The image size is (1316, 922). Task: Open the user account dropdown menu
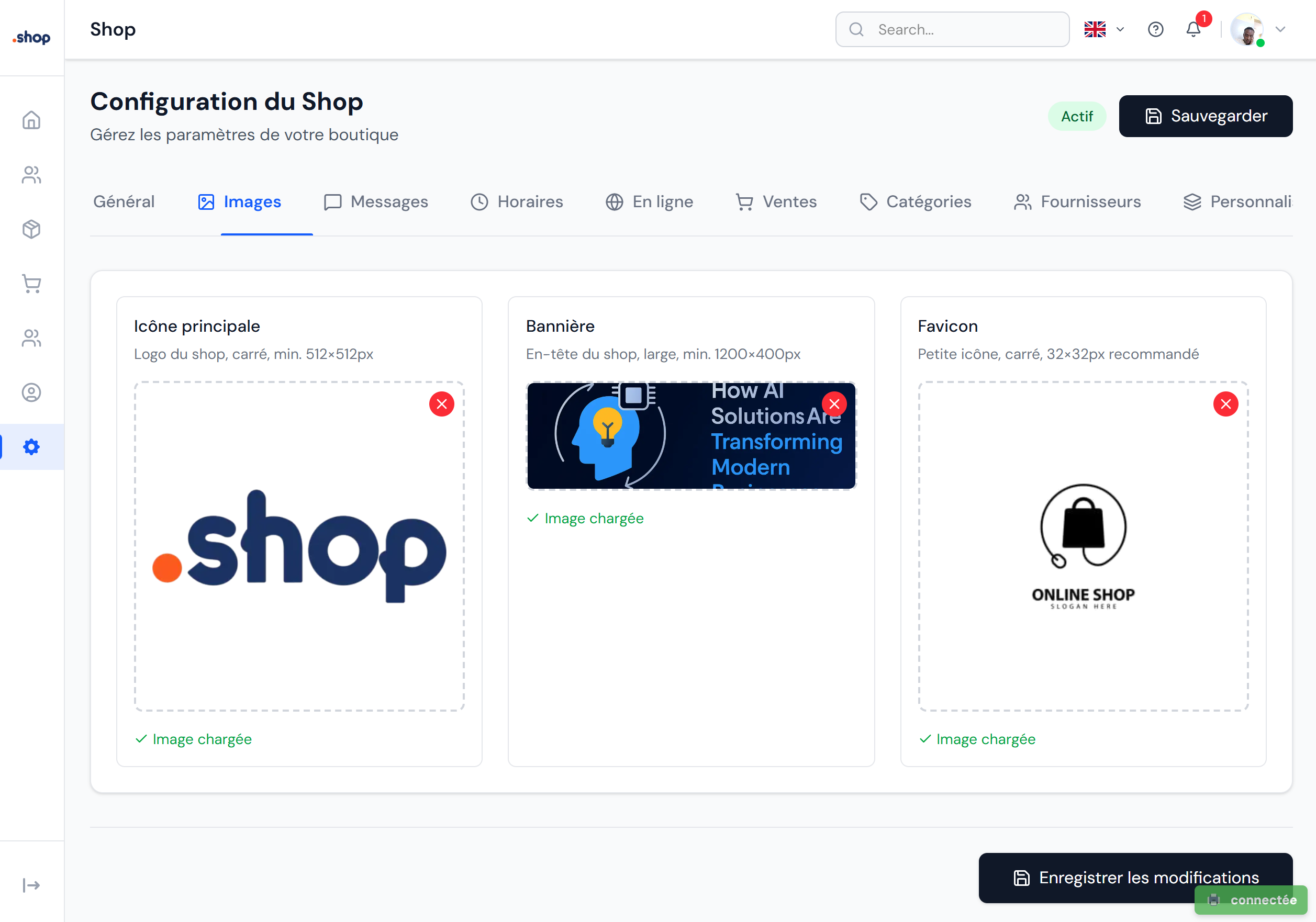point(1280,29)
